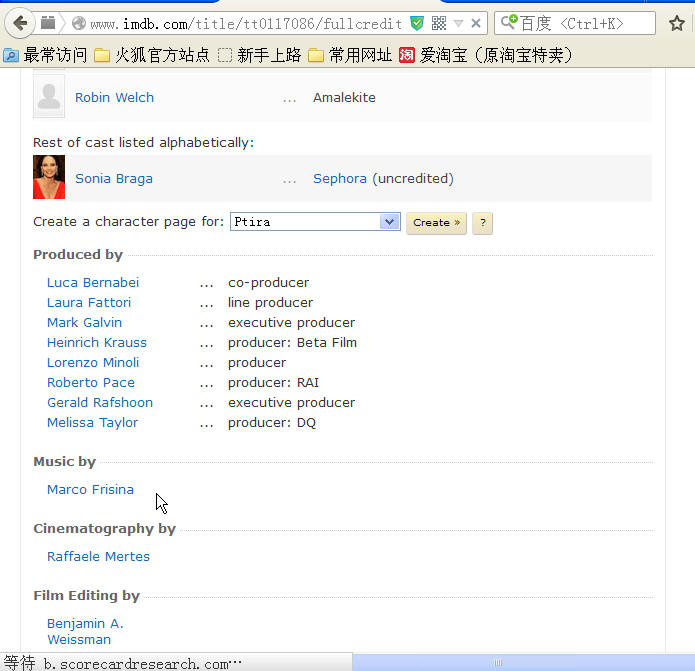This screenshot has width=695, height=671.
Task: Click 'Rest of cast listed alphabetically' text
Action: (144, 143)
